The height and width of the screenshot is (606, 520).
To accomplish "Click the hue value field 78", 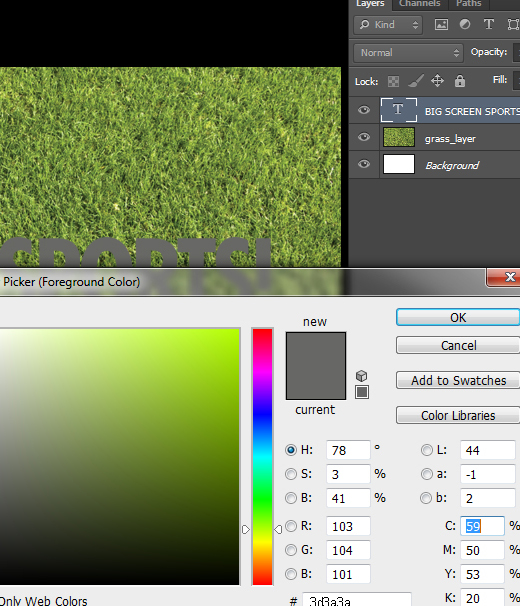I will tap(348, 450).
